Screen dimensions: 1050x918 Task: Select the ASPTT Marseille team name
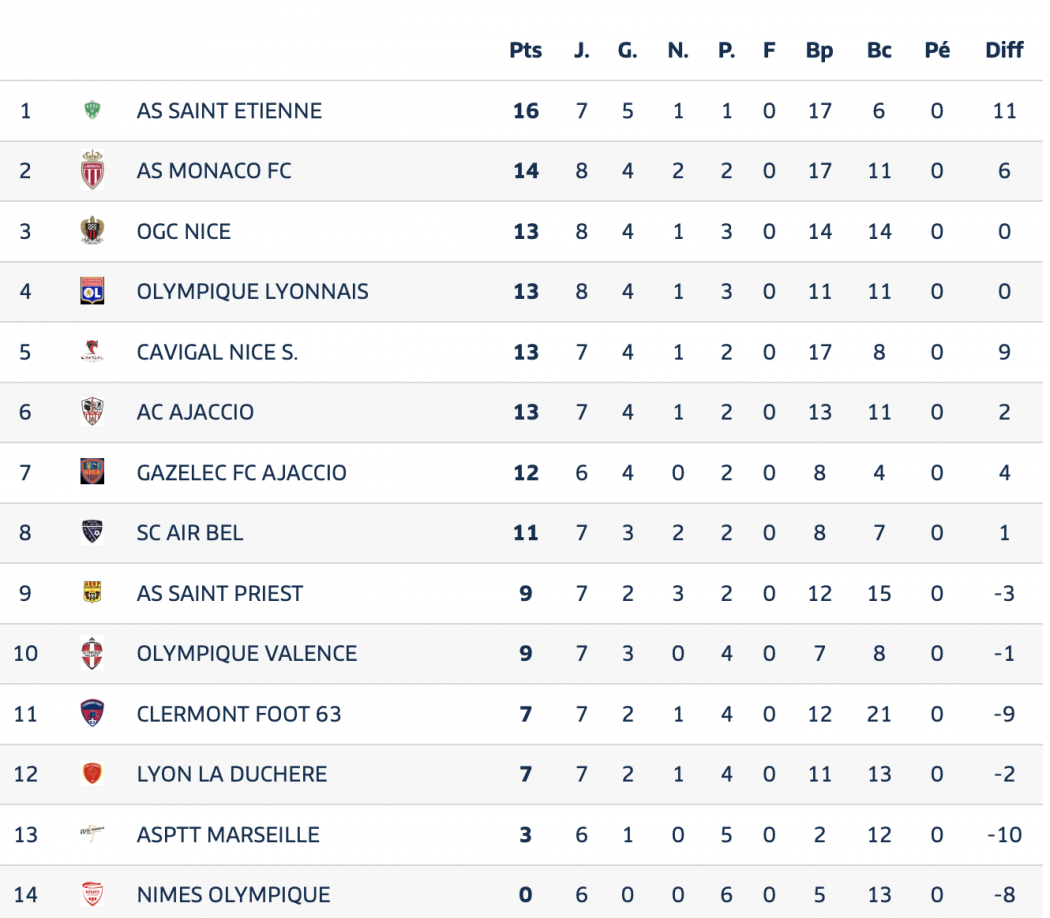pos(228,834)
